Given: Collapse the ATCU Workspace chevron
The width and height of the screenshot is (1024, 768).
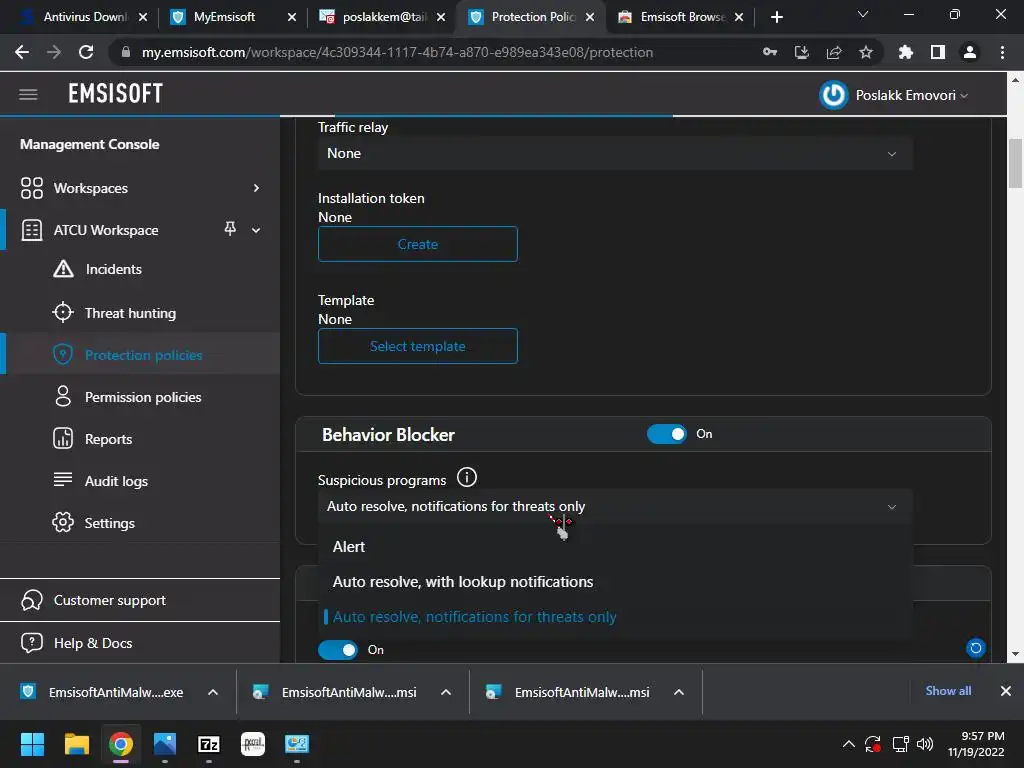Looking at the screenshot, I should 256,230.
